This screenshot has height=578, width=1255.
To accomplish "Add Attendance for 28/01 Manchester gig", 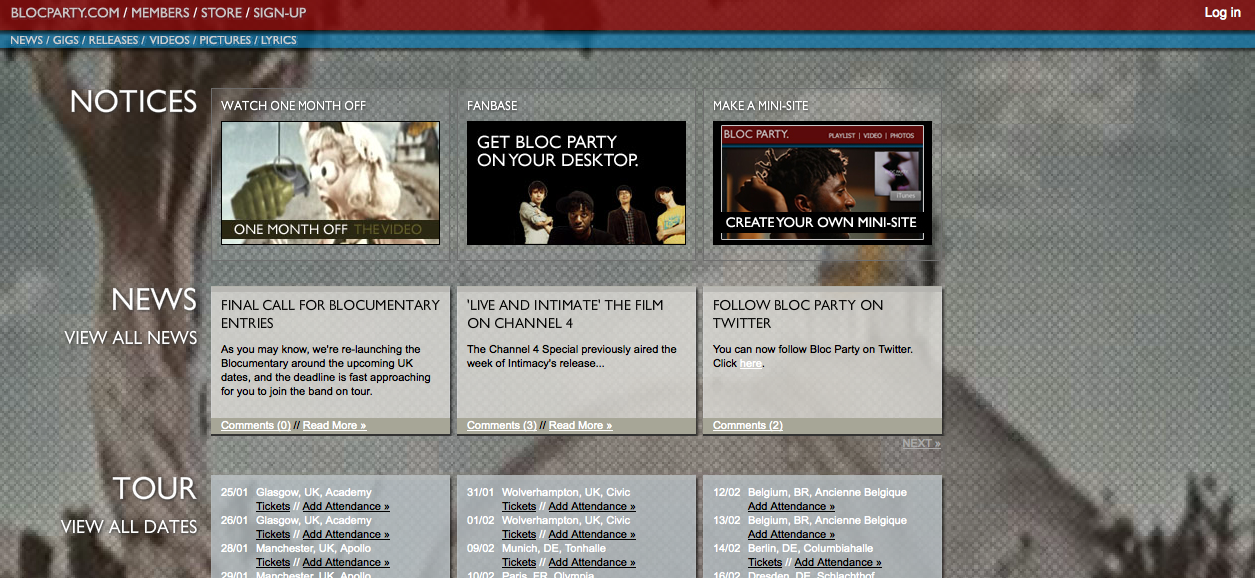I will pos(346,562).
